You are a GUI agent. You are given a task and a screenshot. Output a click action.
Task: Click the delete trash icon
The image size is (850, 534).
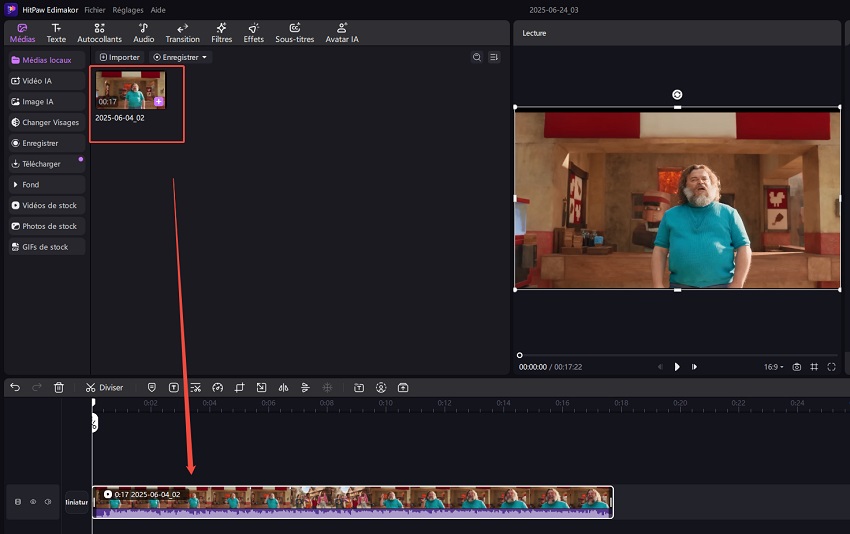pyautogui.click(x=59, y=388)
